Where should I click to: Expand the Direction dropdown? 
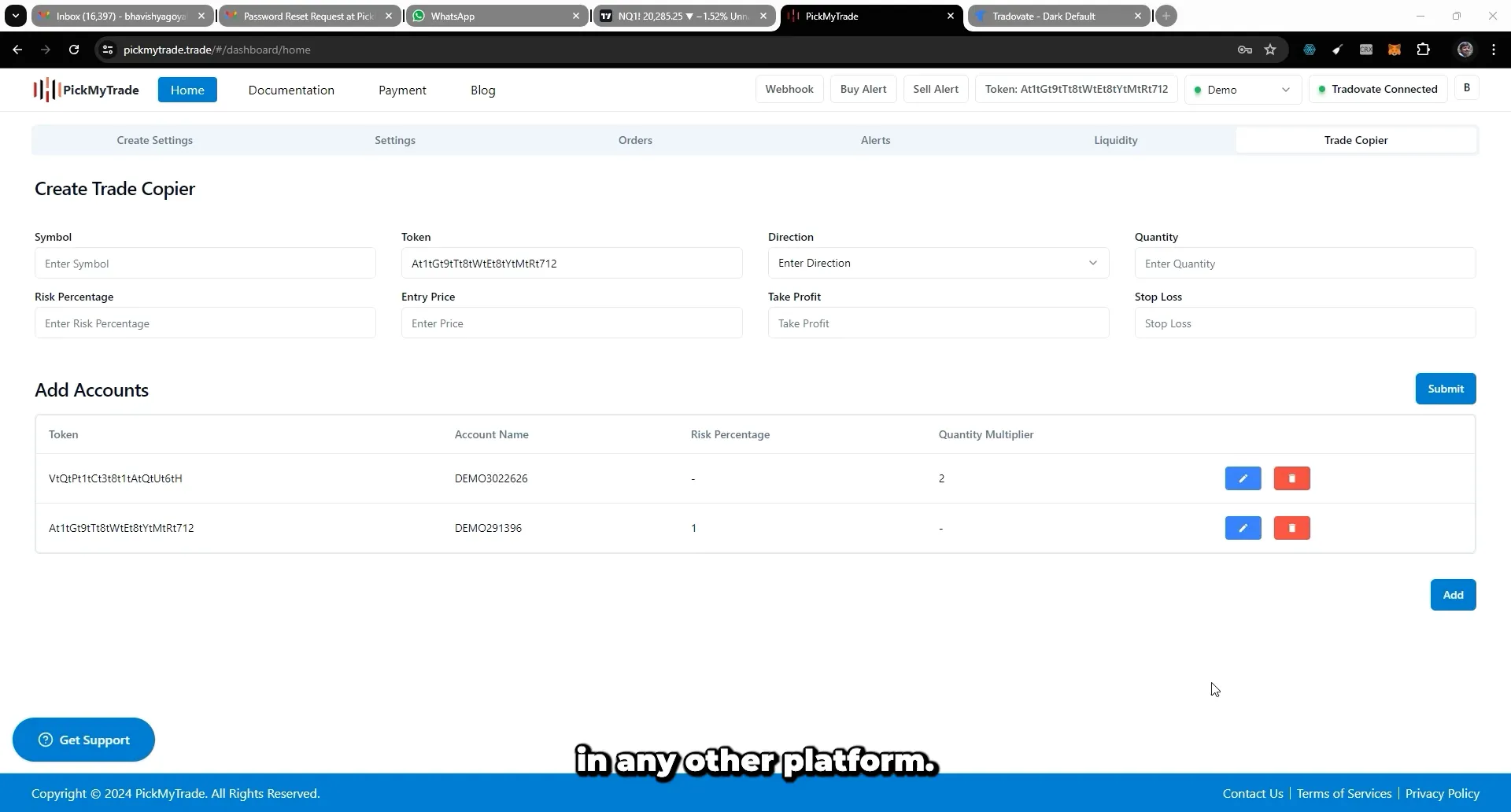click(938, 263)
